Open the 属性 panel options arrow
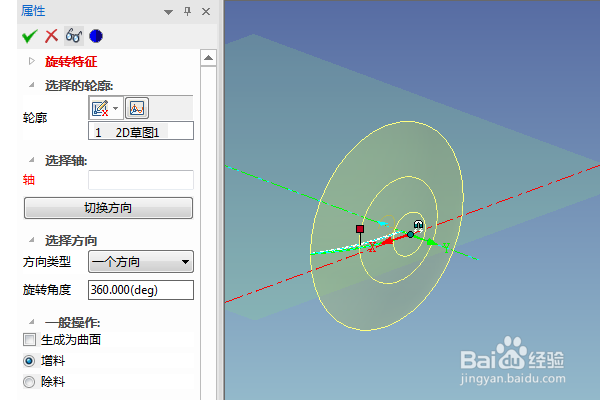 click(168, 12)
